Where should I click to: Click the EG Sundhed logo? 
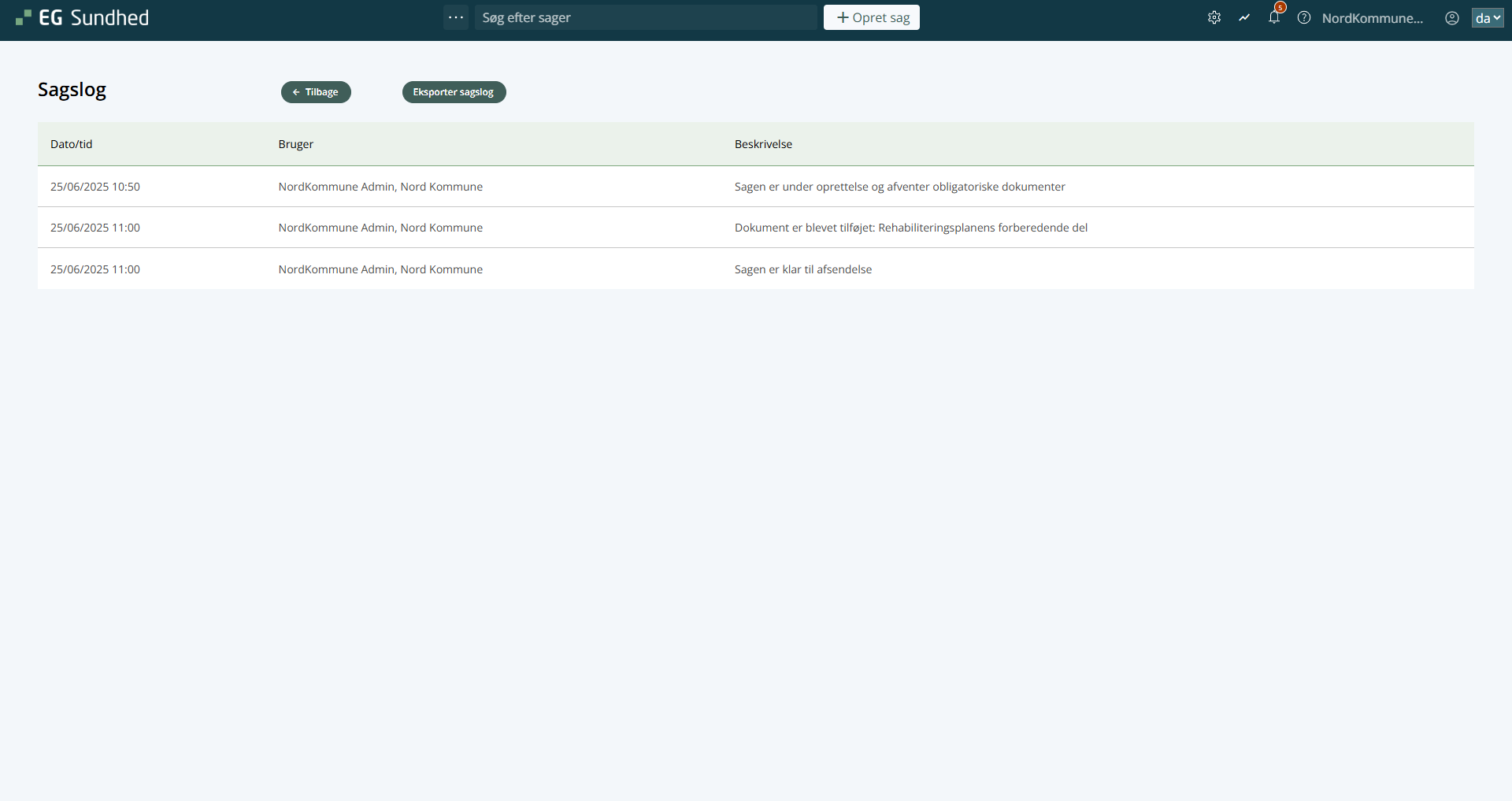pyautogui.click(x=83, y=17)
